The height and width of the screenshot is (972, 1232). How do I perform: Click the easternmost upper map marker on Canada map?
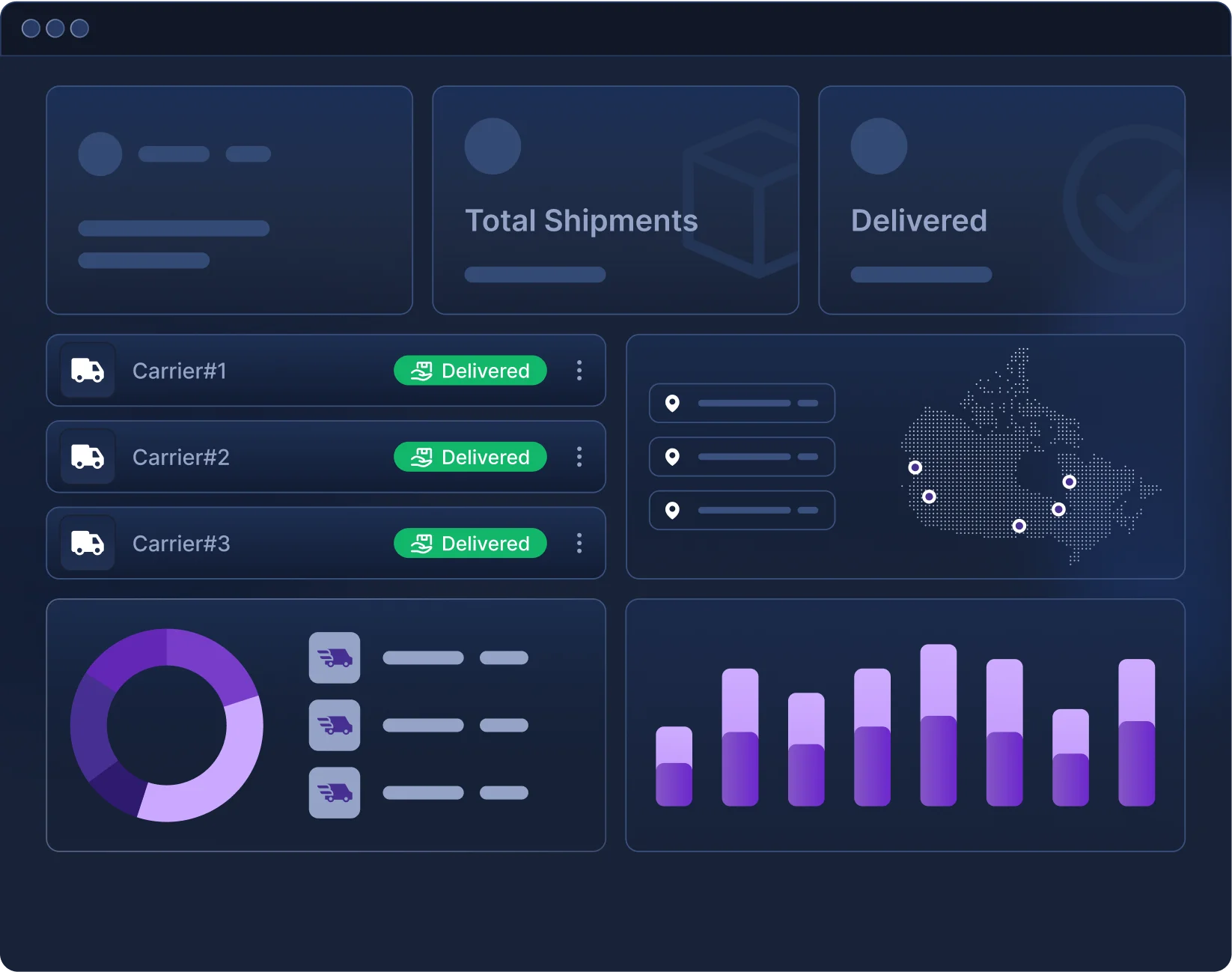[x=1070, y=482]
